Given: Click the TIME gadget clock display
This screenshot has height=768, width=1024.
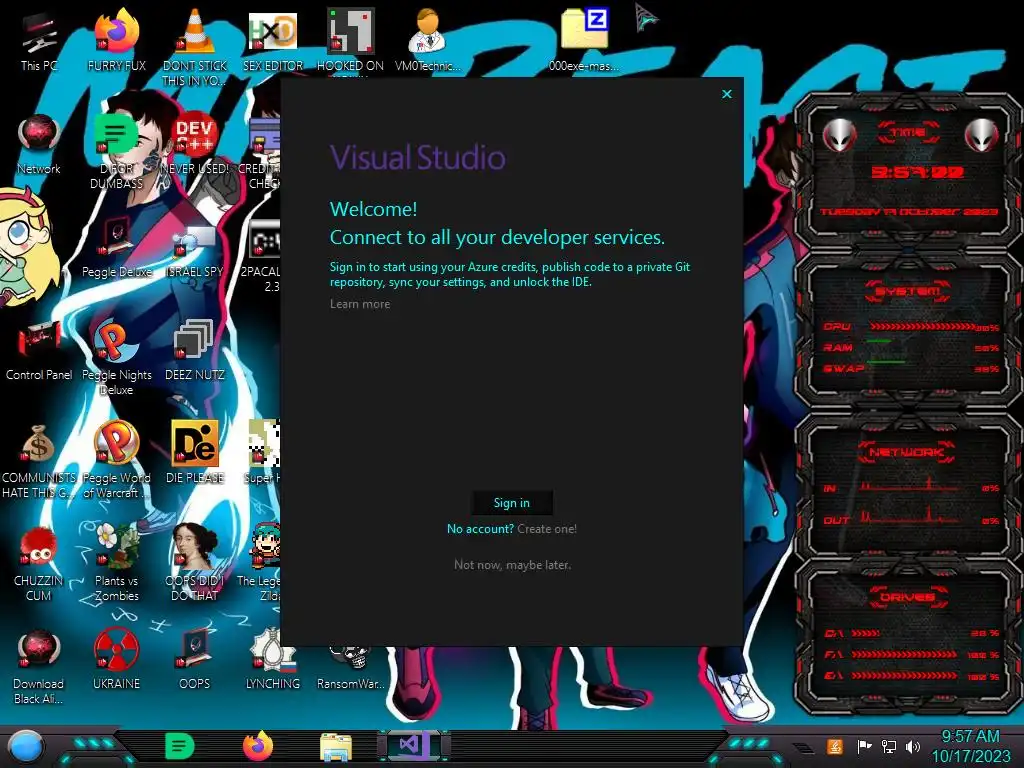Looking at the screenshot, I should [918, 172].
